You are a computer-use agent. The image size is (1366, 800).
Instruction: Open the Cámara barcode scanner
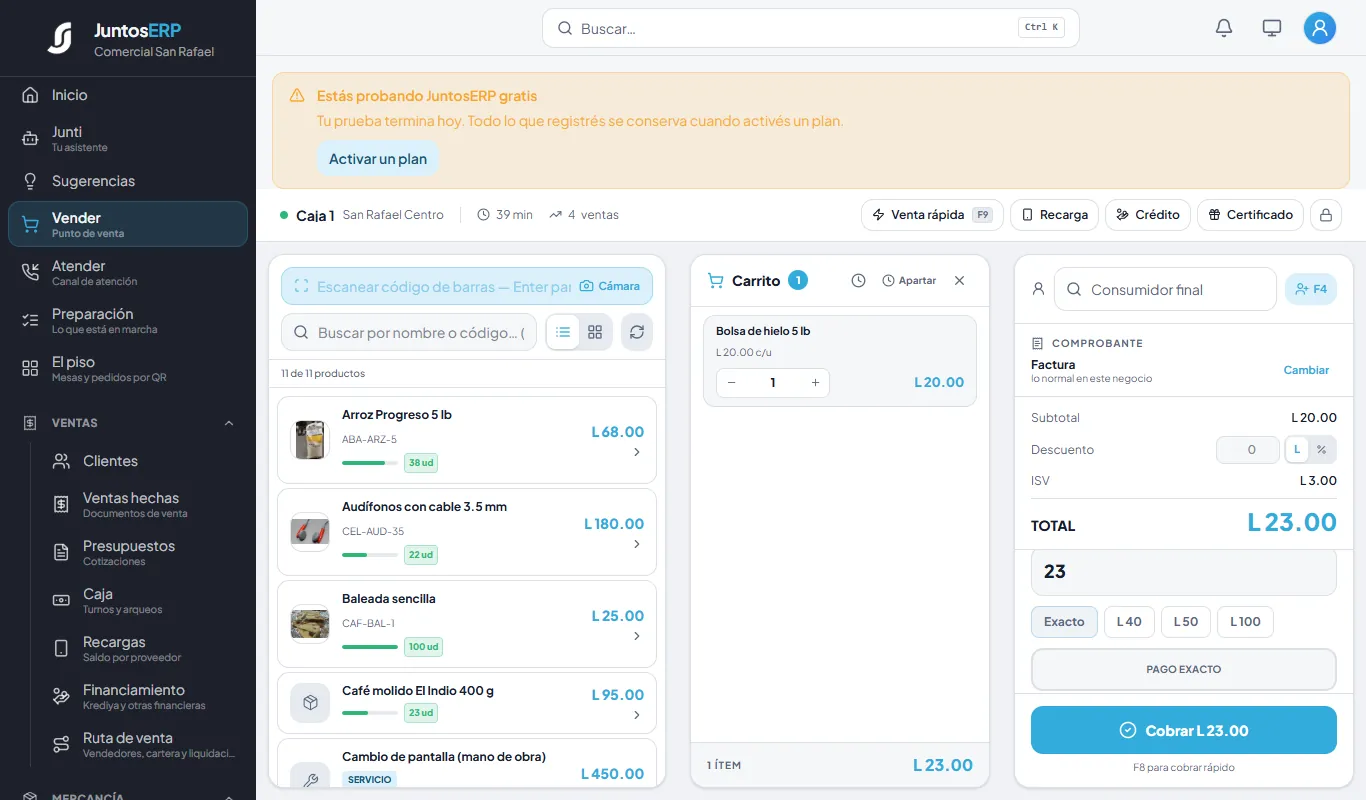coord(610,286)
